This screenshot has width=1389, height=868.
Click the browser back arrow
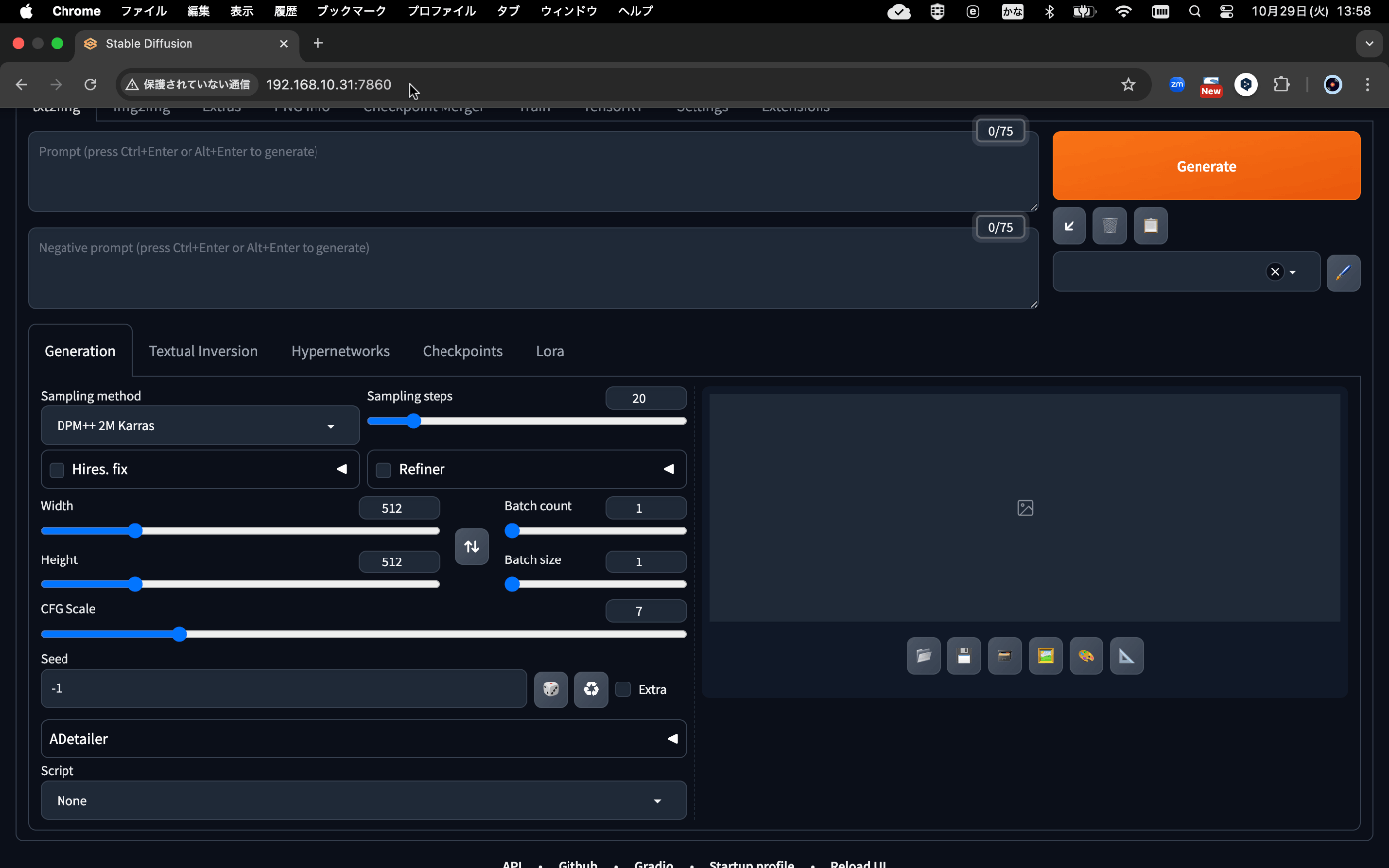point(21,85)
